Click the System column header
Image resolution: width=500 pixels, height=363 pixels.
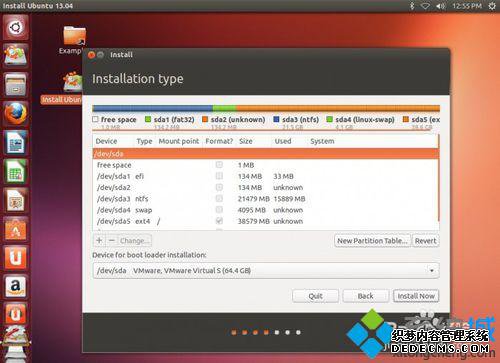(322, 141)
